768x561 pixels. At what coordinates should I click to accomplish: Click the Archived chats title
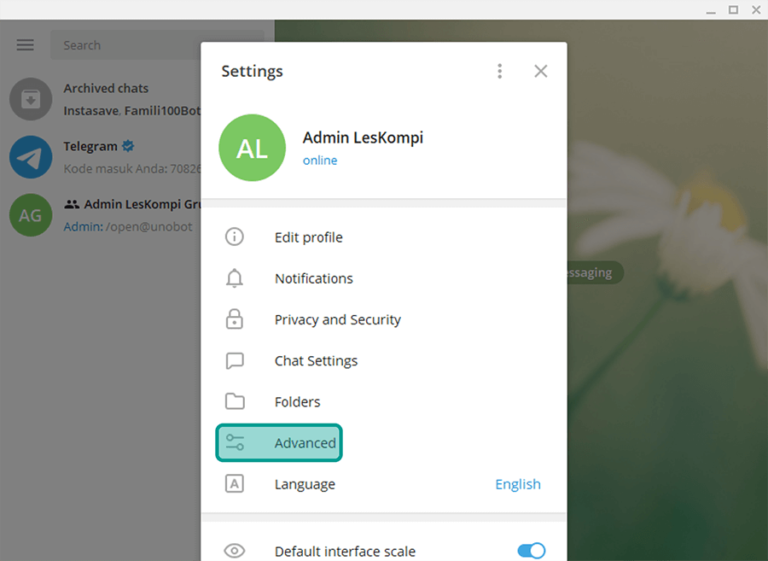click(x=106, y=88)
